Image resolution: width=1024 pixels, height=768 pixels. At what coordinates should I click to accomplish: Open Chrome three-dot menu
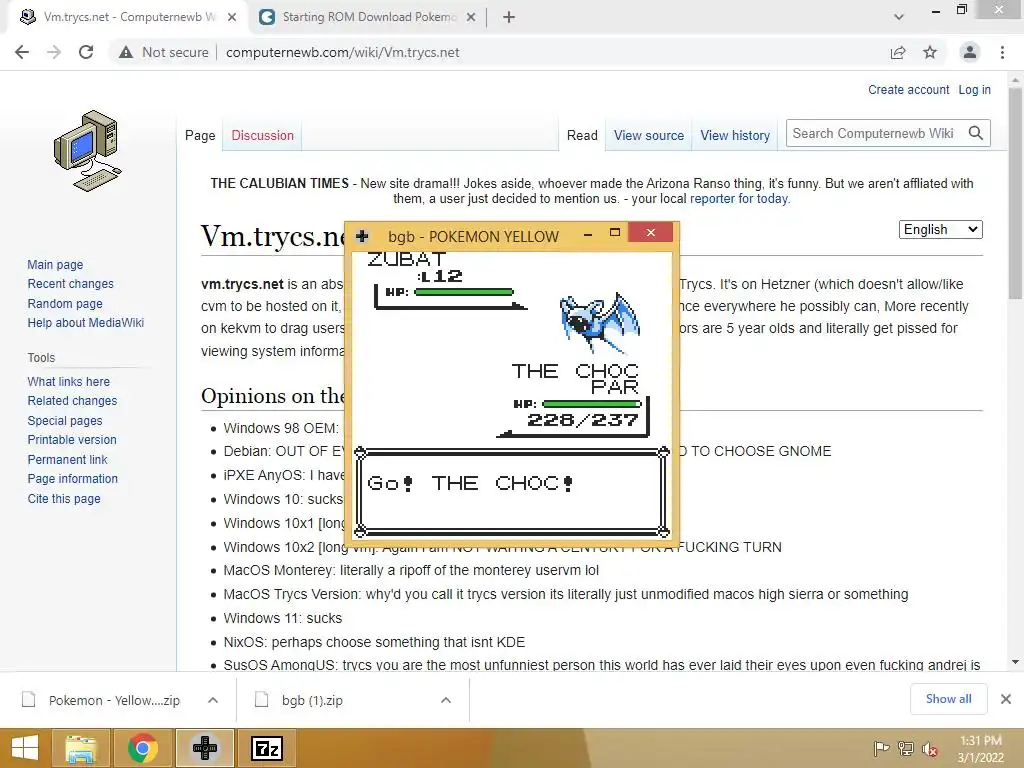point(1002,52)
